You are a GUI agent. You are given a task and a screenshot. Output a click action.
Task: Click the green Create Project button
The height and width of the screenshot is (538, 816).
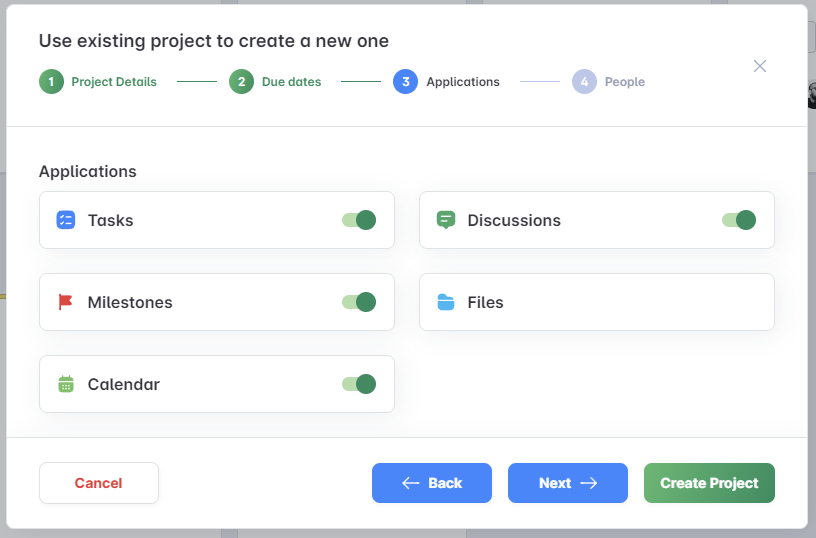click(709, 483)
